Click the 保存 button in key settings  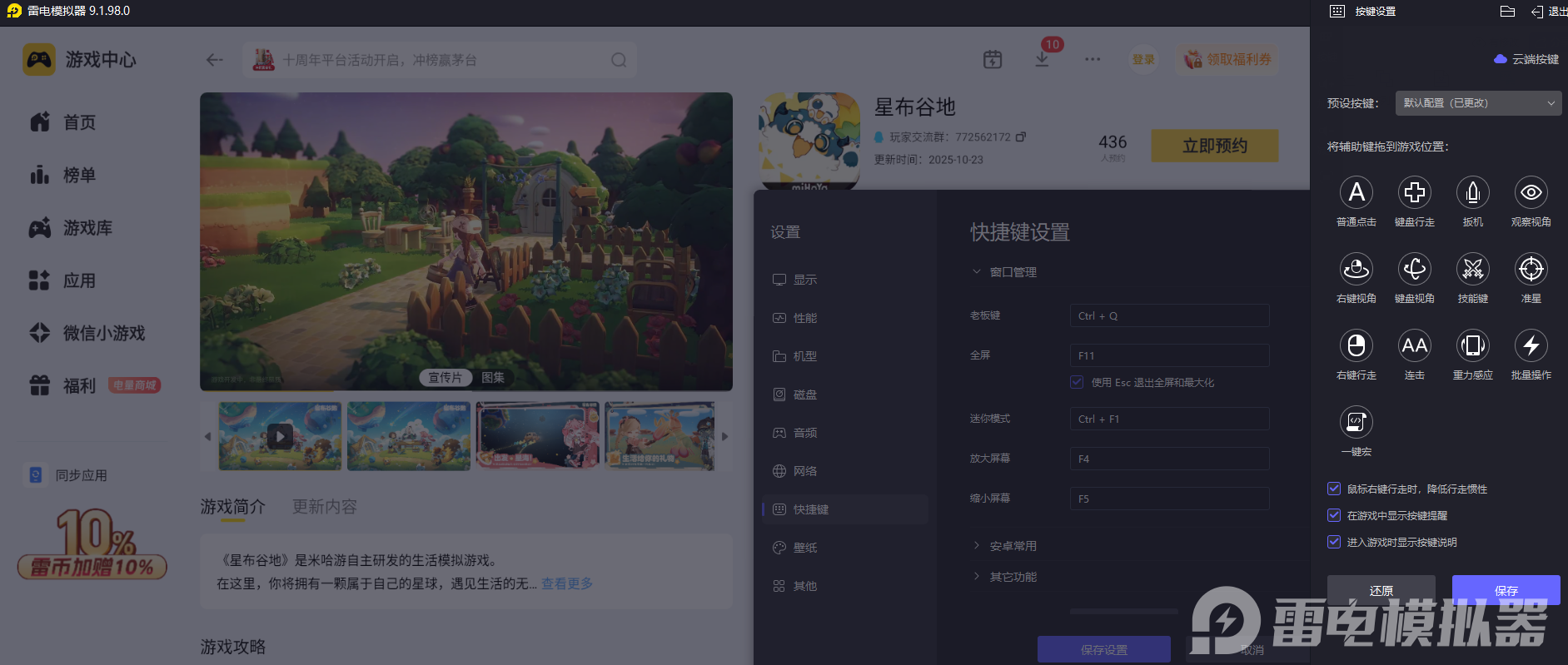[1506, 590]
